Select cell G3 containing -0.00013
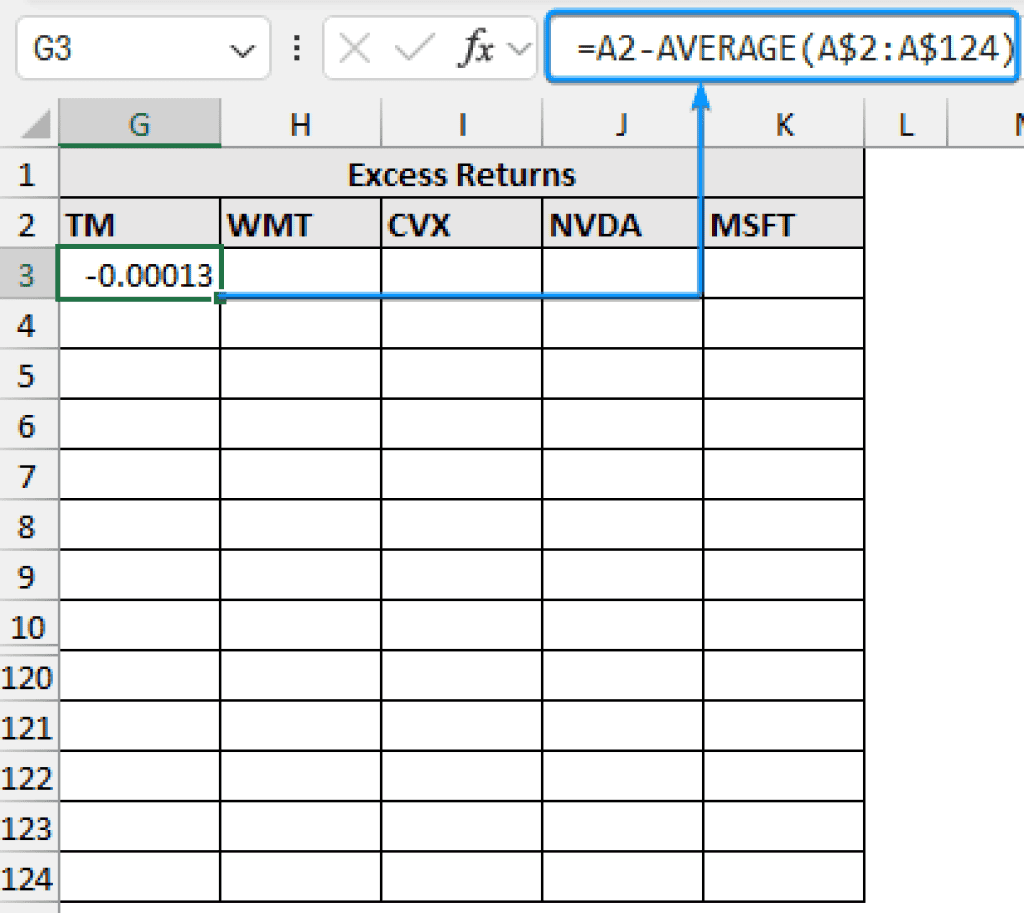Viewport: 1024px width, 913px height. point(139,274)
